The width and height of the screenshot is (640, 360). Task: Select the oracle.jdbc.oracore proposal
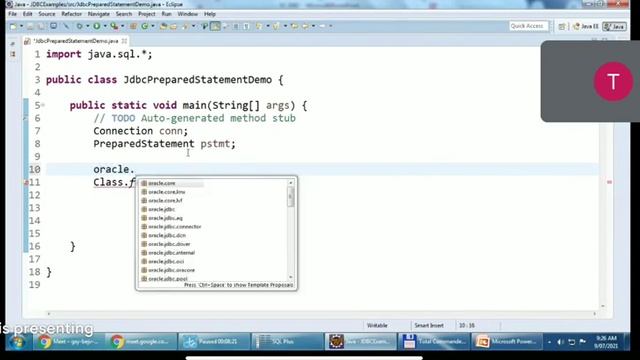point(171,270)
